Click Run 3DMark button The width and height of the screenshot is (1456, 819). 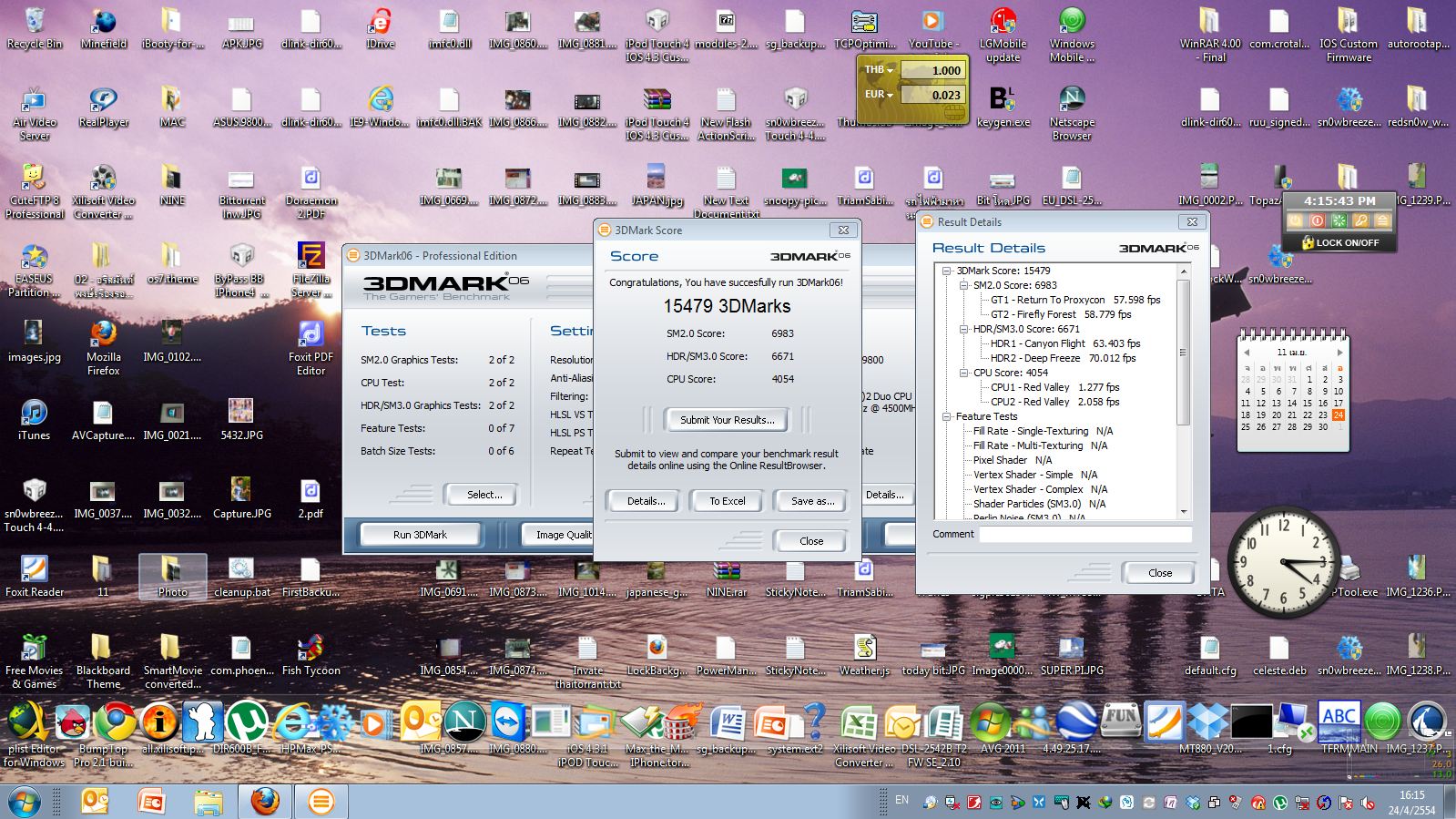(420, 535)
